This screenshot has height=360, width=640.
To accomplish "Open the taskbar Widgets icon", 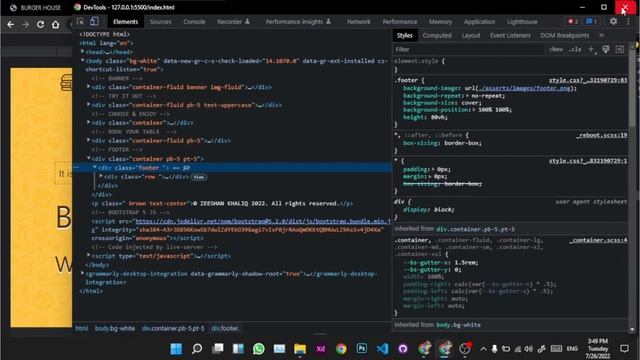I will coord(238,349).
